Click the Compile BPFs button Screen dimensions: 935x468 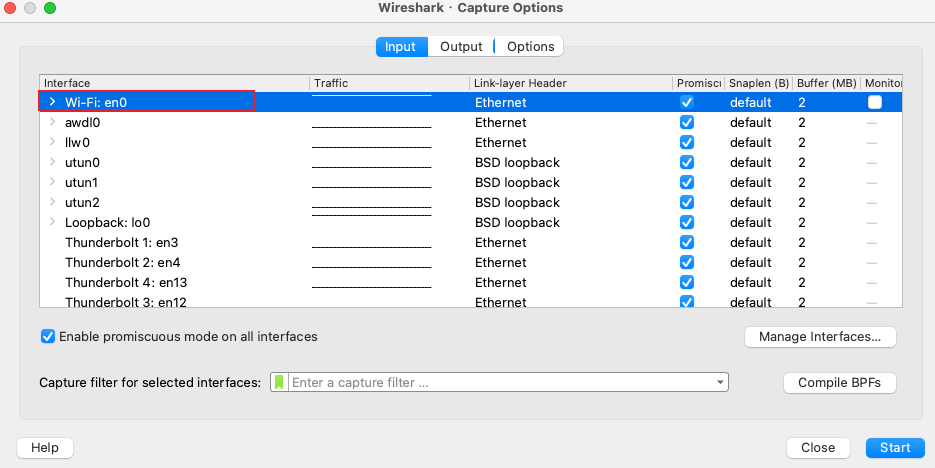pyautogui.click(x=840, y=383)
